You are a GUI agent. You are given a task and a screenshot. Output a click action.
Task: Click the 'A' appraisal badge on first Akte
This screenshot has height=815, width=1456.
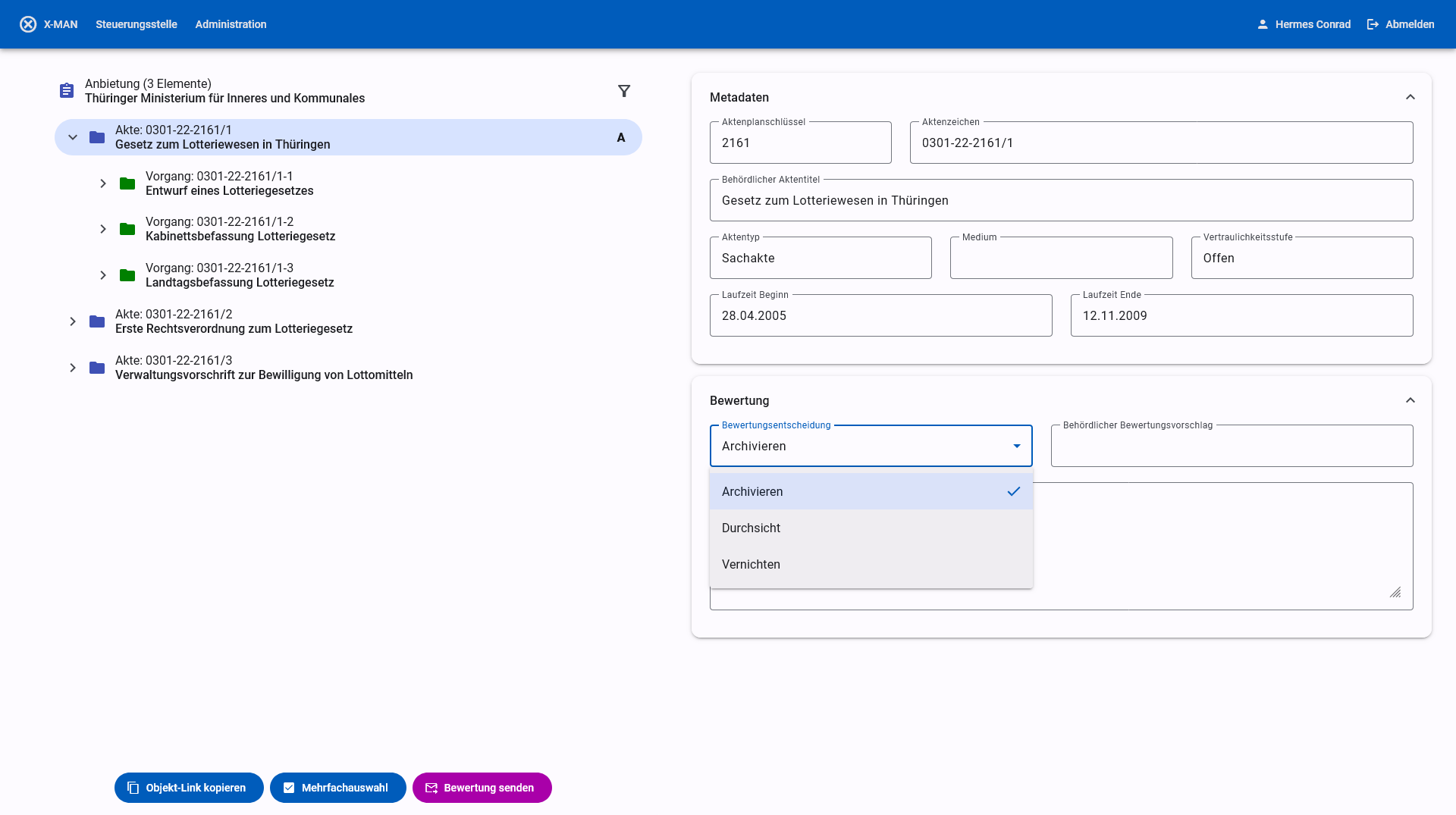621,137
